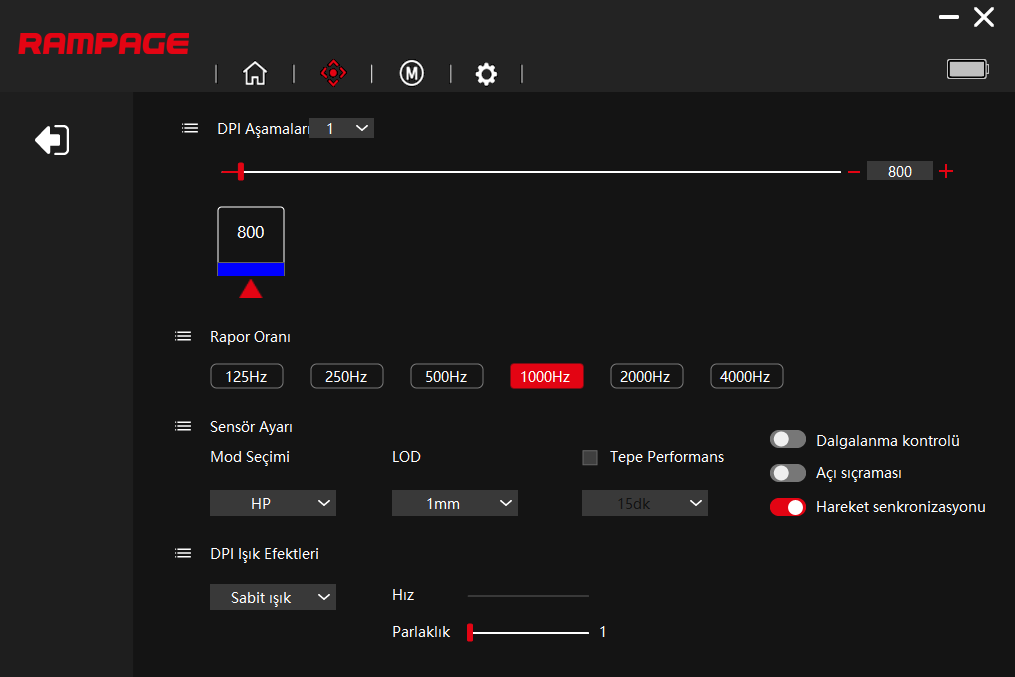Minimize the Rampage window
The image size is (1015, 677).
[x=949, y=17]
